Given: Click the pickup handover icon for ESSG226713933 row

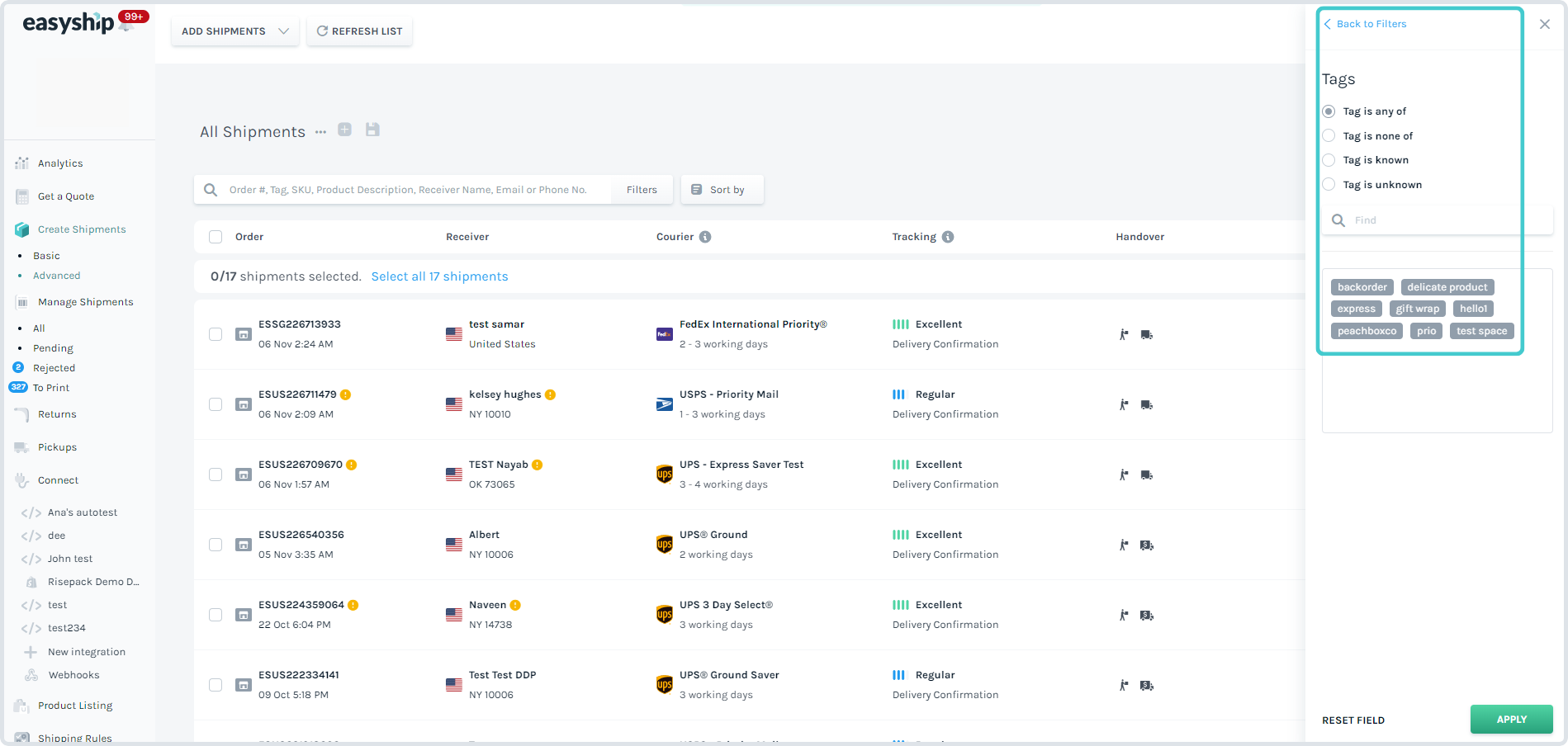Looking at the screenshot, I should tap(1124, 334).
